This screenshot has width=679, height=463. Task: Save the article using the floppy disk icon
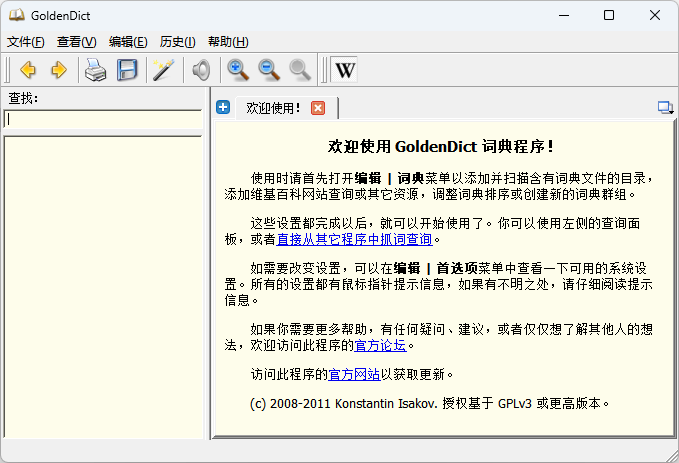pos(127,70)
